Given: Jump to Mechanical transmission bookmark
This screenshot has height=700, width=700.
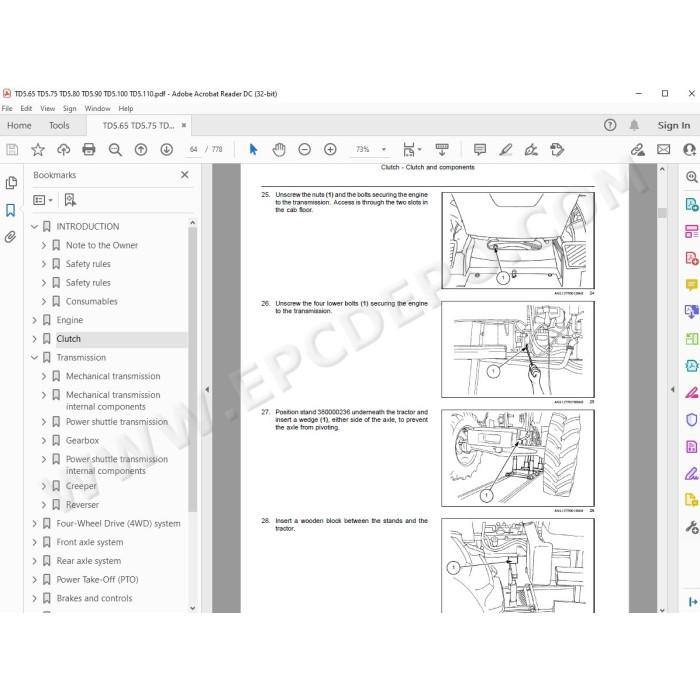Looking at the screenshot, I should tap(113, 376).
